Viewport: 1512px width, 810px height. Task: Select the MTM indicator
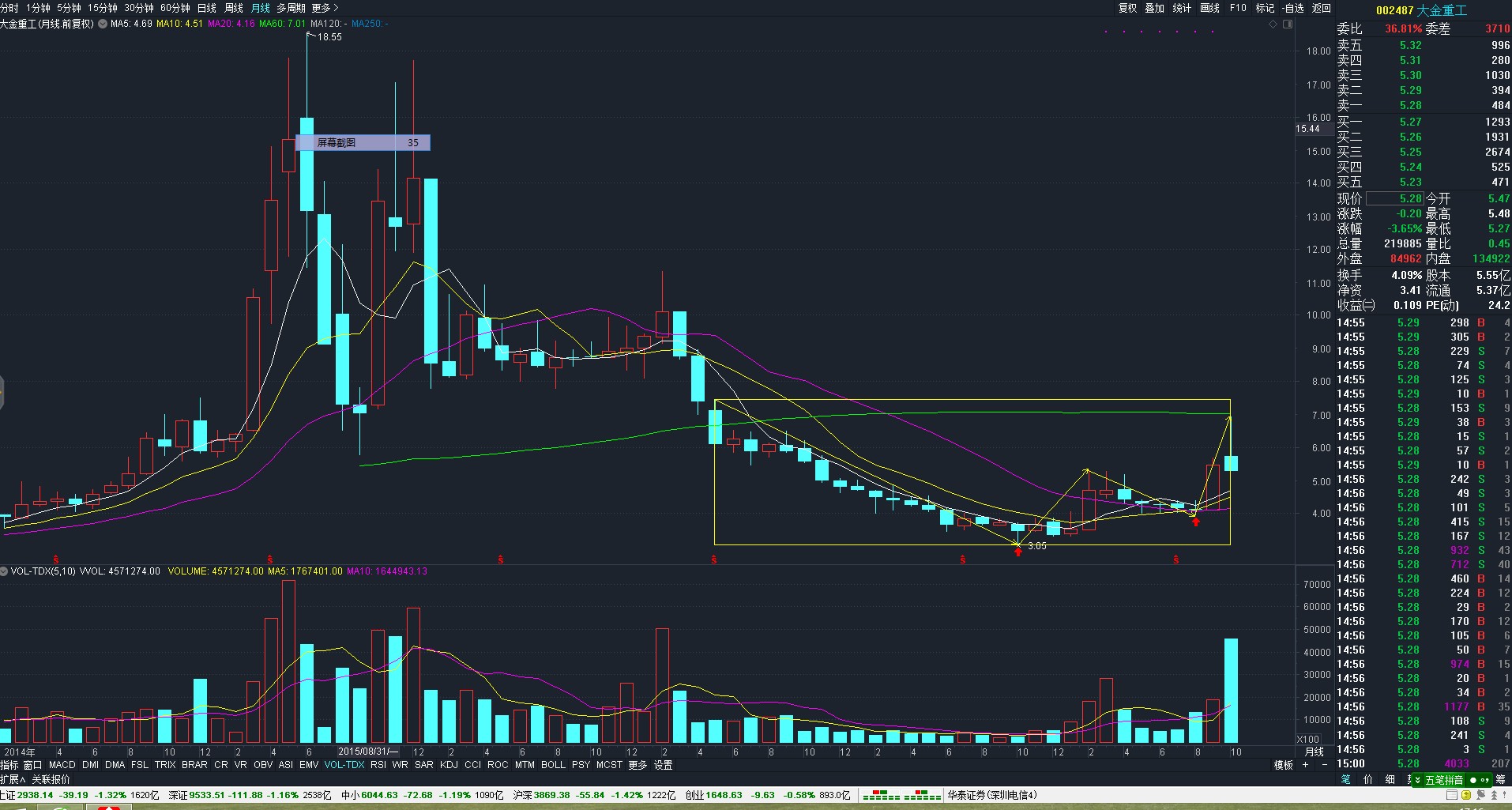[525, 765]
